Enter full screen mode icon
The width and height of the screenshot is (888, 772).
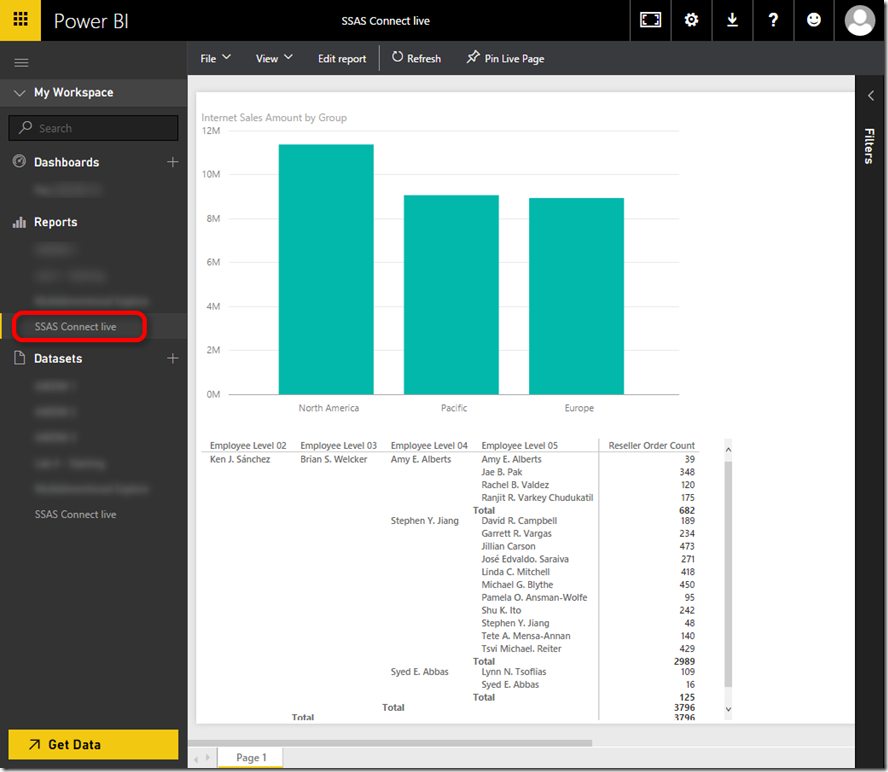click(650, 20)
